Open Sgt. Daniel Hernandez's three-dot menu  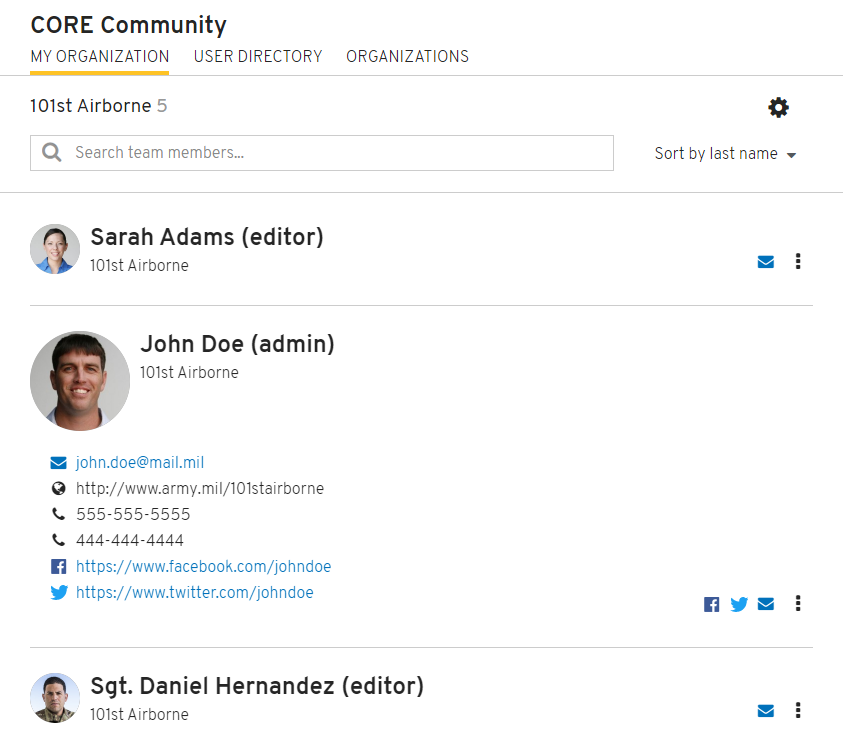coord(798,710)
